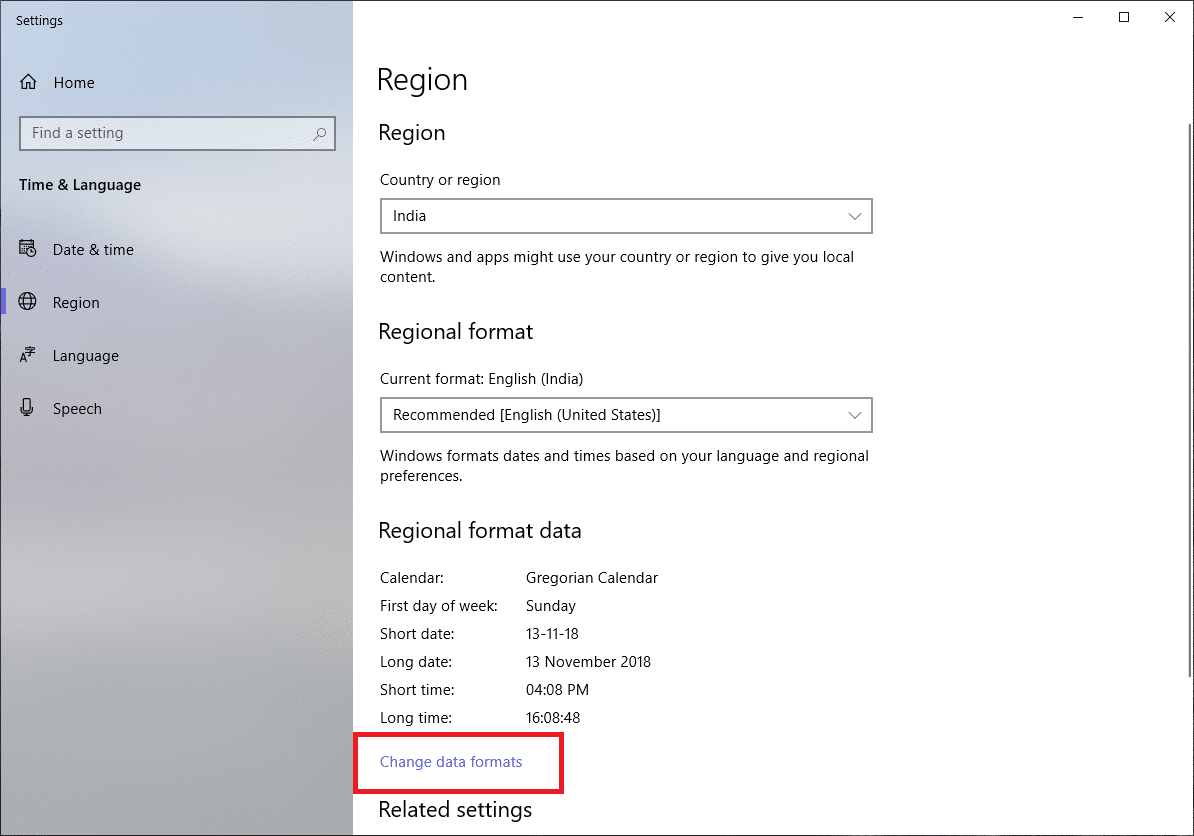Click the Speech microphone icon
This screenshot has width=1194, height=836.
(x=27, y=407)
